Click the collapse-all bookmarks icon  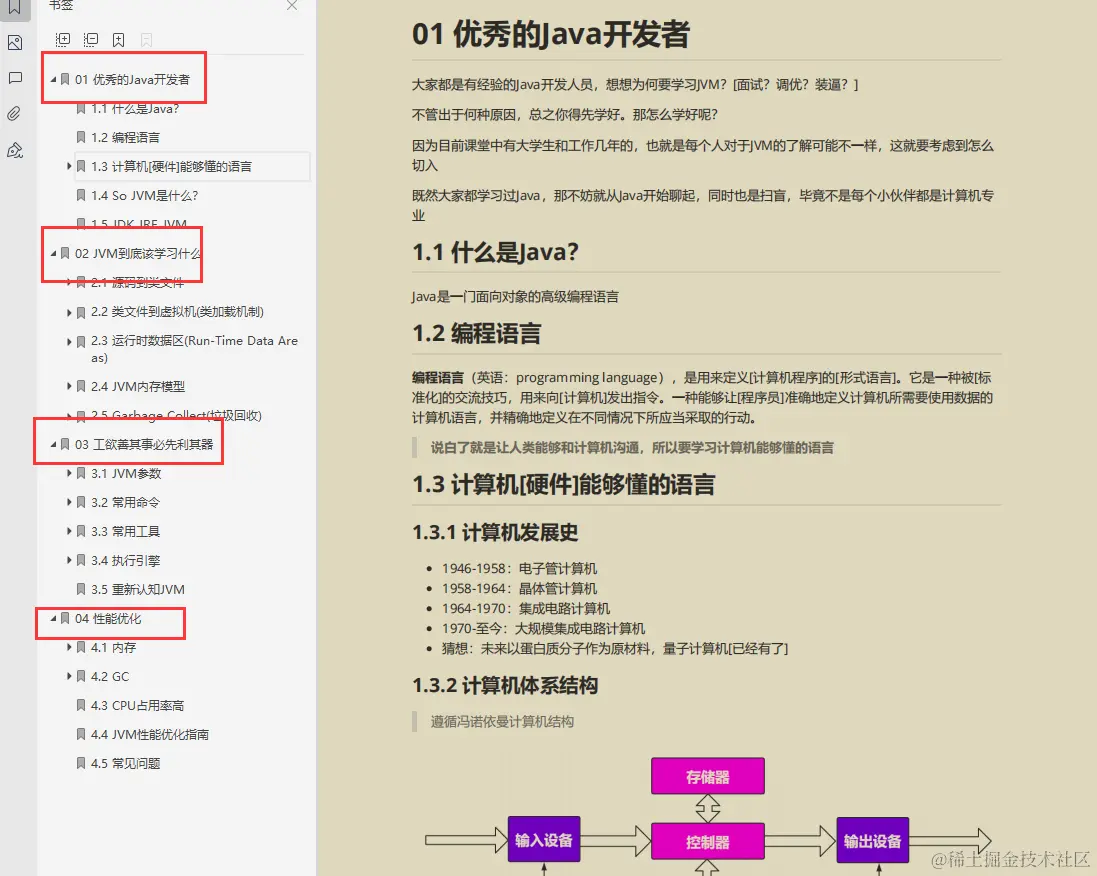[x=90, y=38]
